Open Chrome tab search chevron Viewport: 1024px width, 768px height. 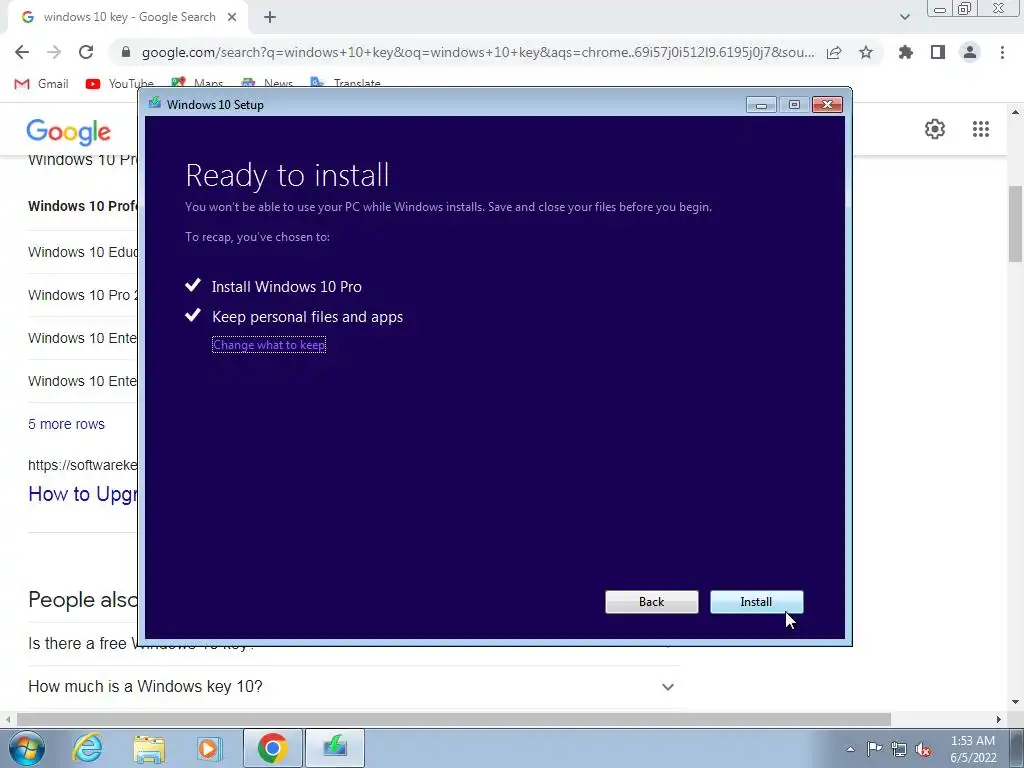(x=904, y=17)
